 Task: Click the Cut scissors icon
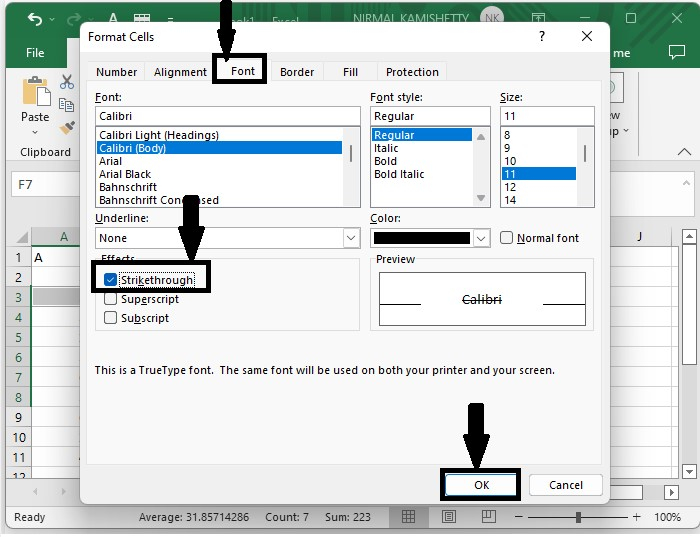tap(67, 82)
